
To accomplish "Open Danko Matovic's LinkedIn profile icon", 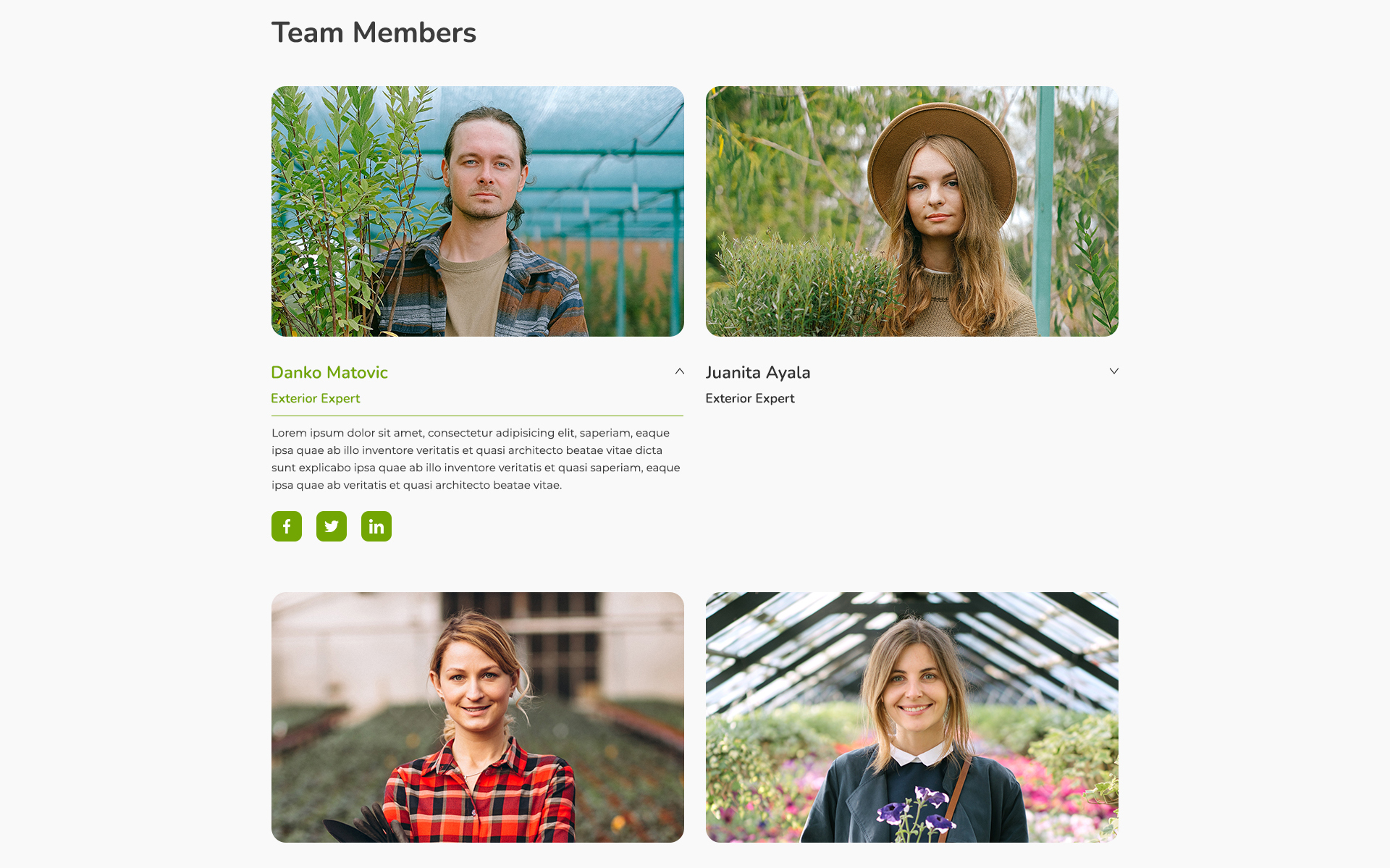I will click(376, 526).
